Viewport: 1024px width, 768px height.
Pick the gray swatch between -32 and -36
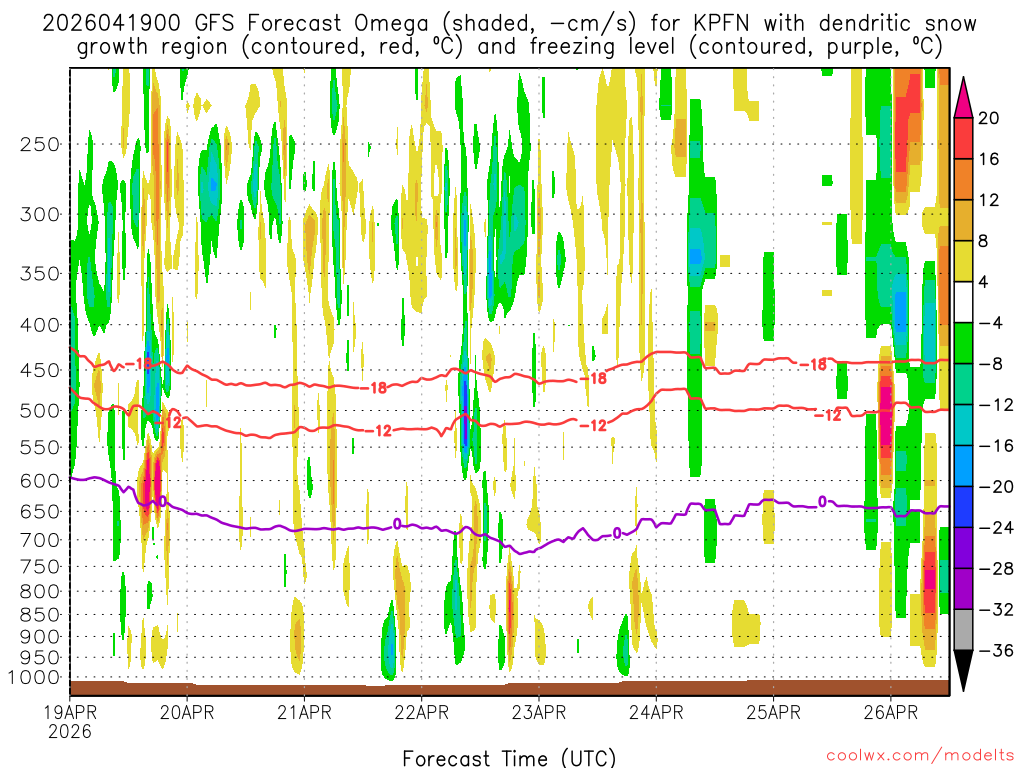(x=965, y=630)
